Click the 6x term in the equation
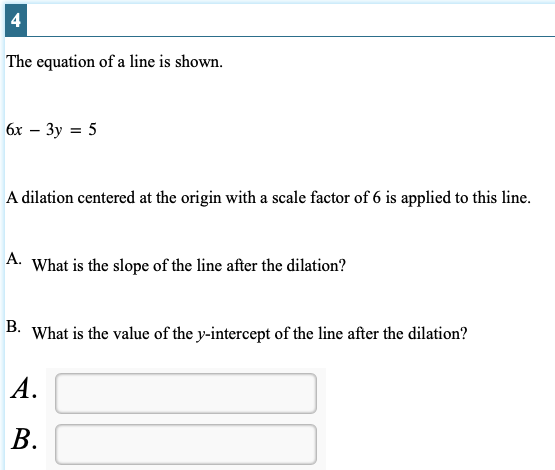The height and width of the screenshot is (470, 555). point(14,130)
